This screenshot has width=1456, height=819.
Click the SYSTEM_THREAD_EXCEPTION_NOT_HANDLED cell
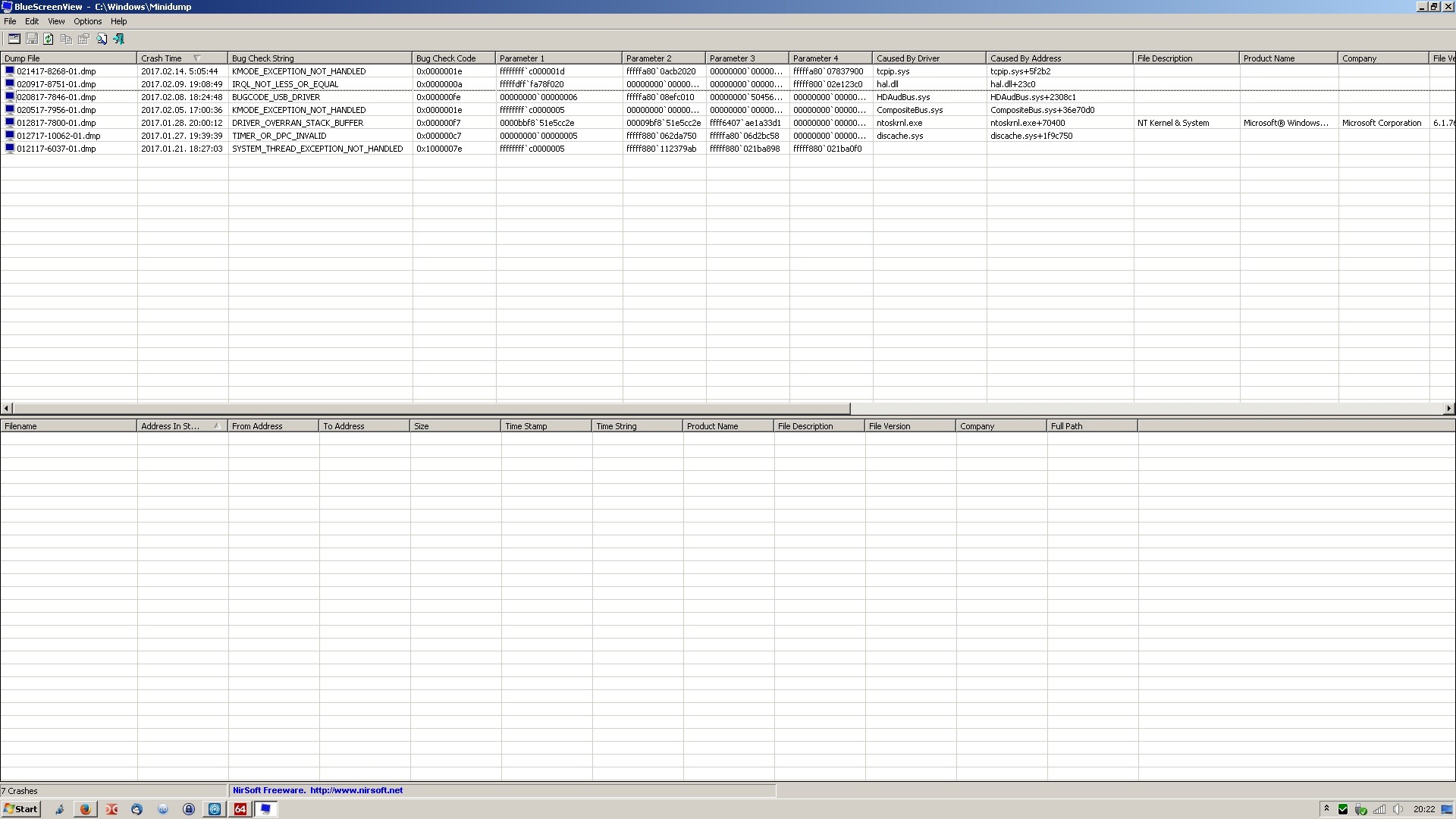pos(317,149)
